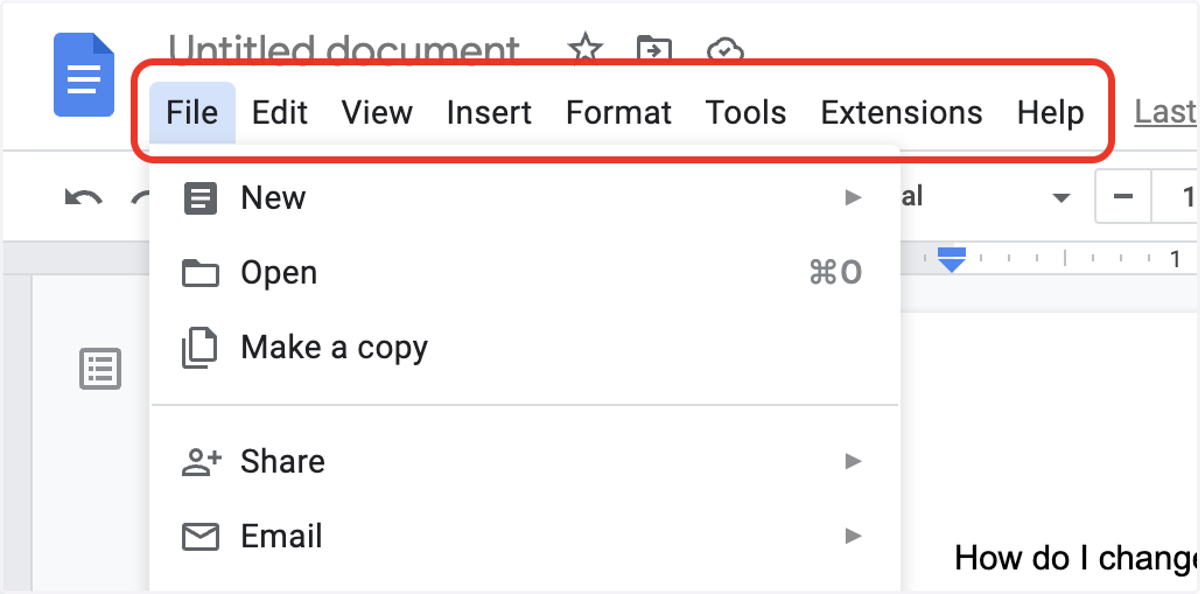Open the Insert menu
The width and height of the screenshot is (1200, 594).
[x=489, y=113]
